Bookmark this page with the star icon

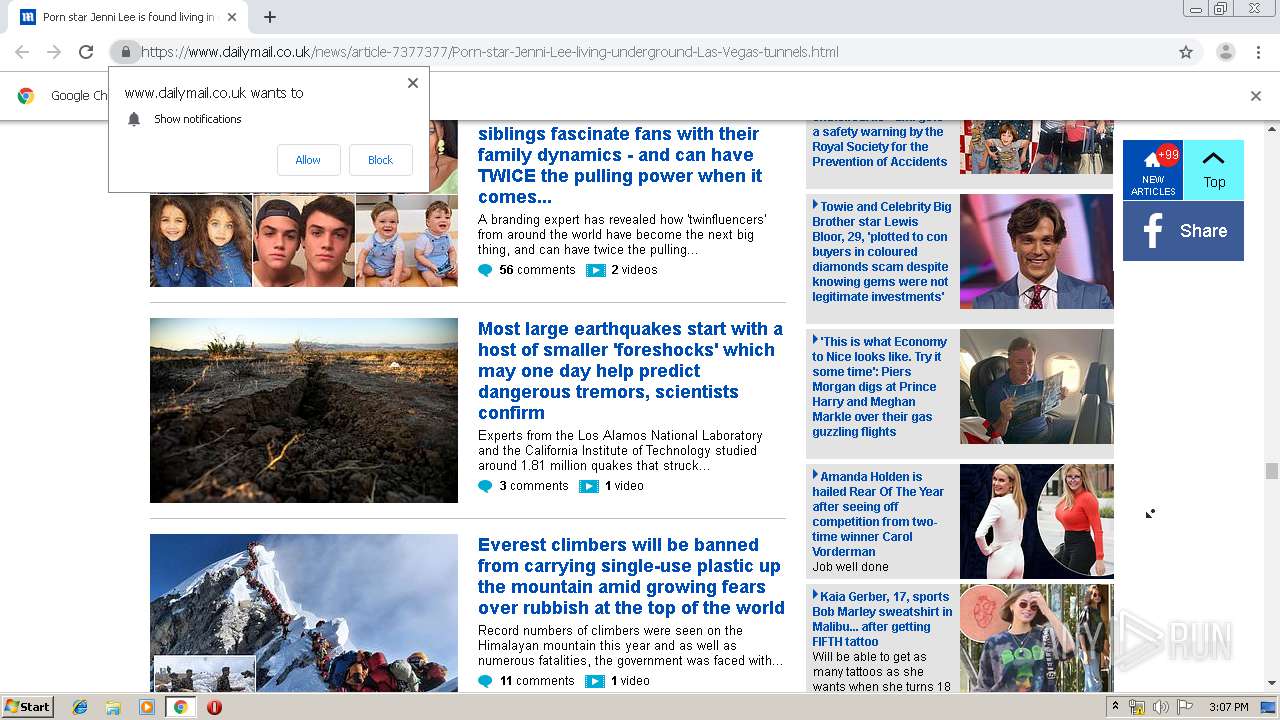(1186, 52)
